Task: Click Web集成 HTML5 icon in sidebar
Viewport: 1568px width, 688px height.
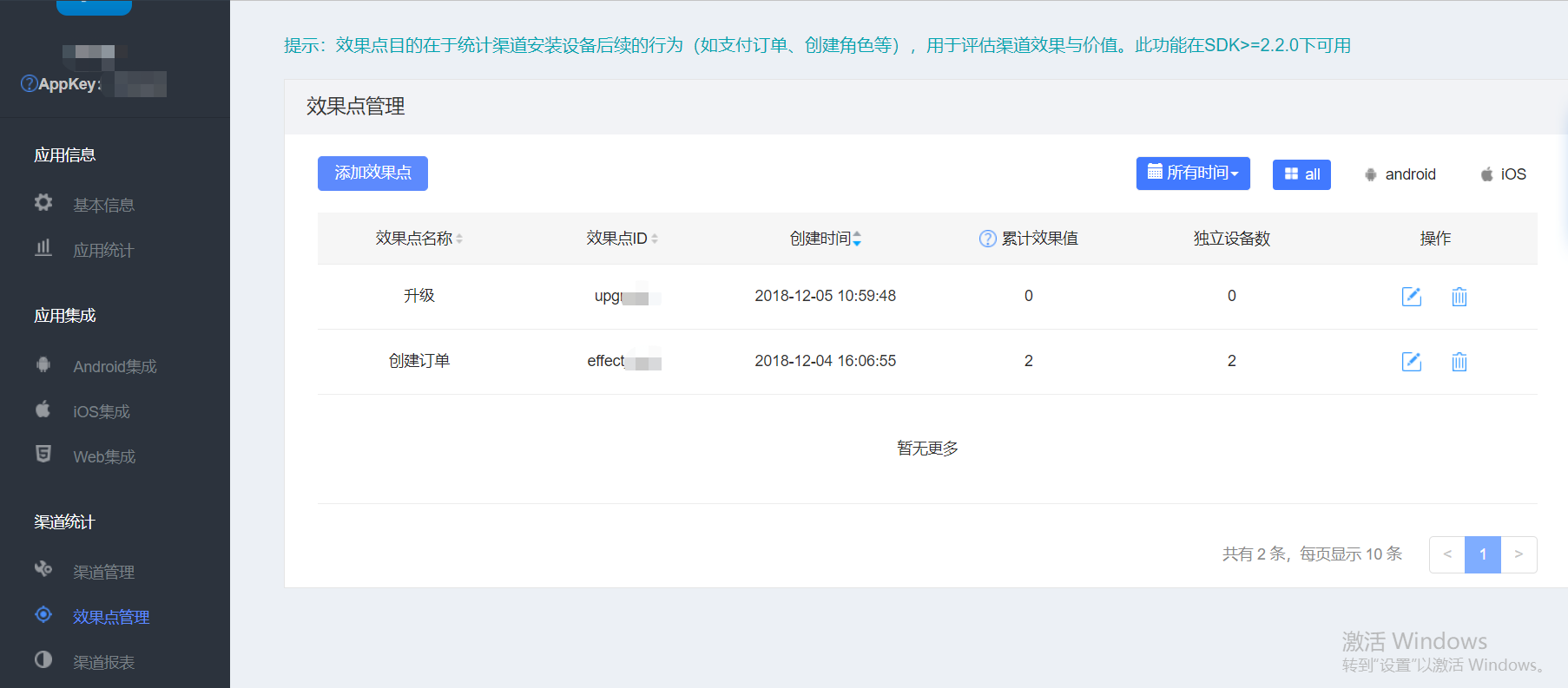Action: pos(43,454)
